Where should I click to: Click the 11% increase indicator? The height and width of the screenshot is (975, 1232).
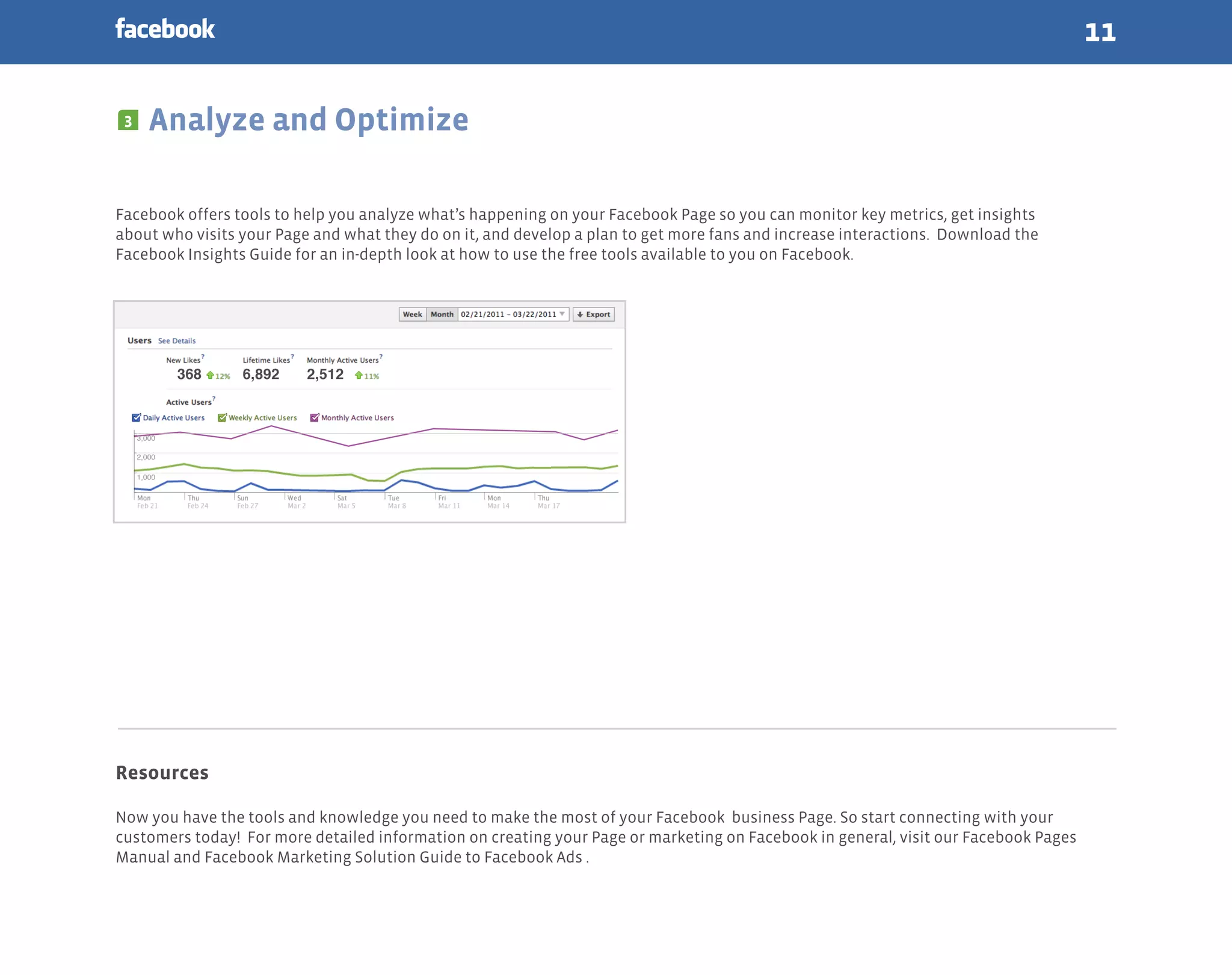tap(372, 377)
